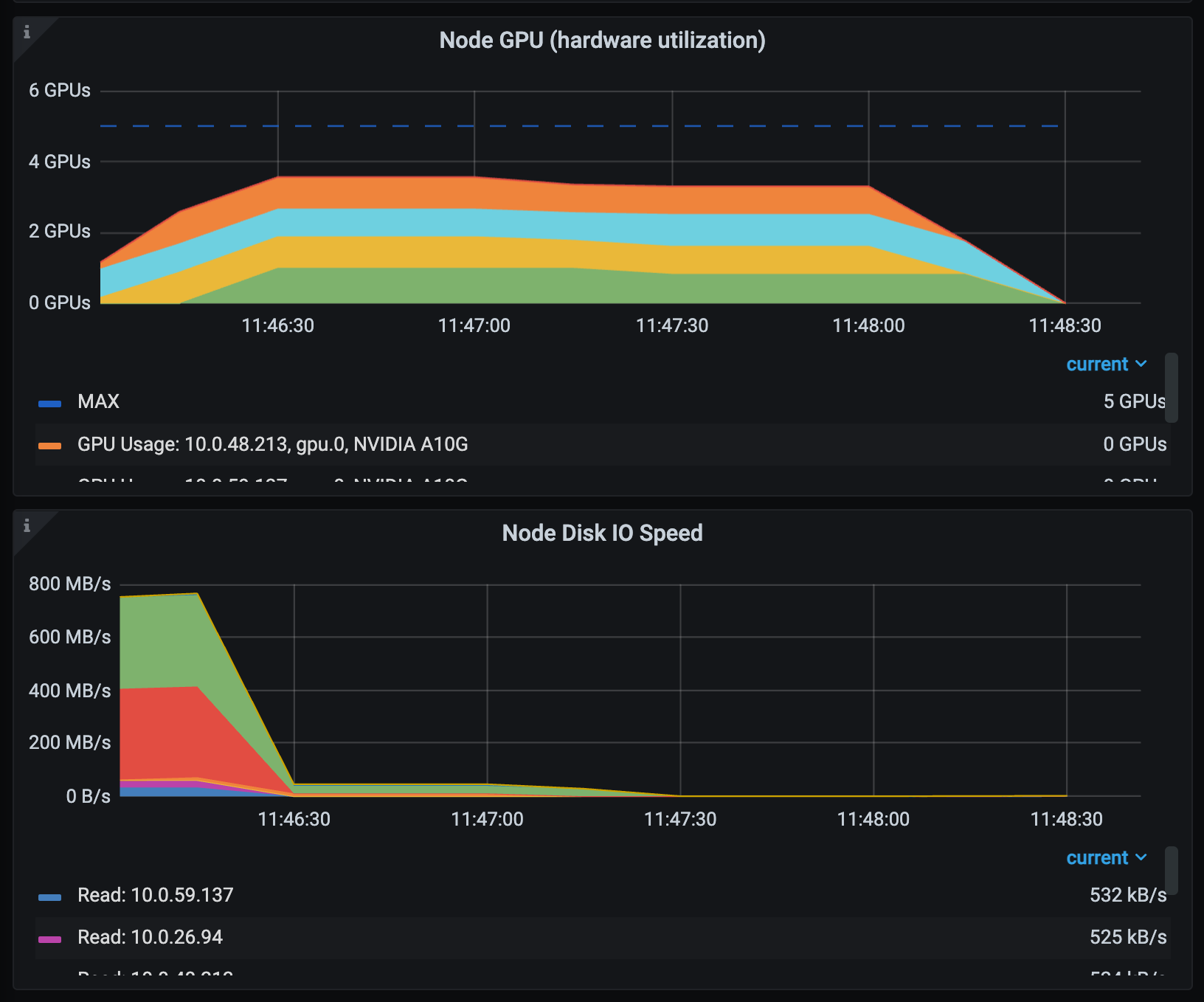Toggle the Read: 10.0.59.137 series label
1204x1002 pixels.
coord(155,895)
